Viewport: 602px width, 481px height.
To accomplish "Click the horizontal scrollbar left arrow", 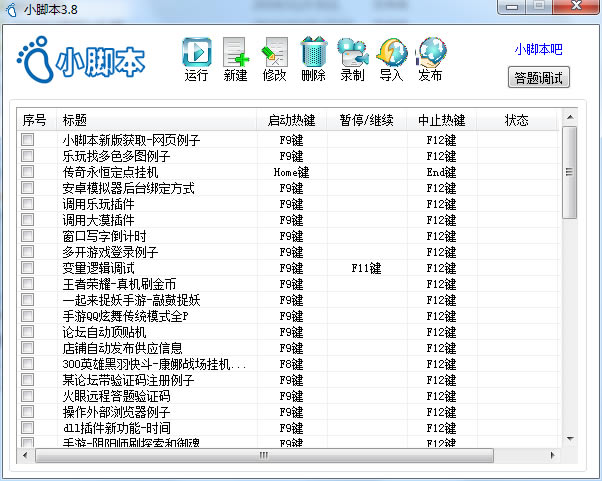I will pos(25,456).
